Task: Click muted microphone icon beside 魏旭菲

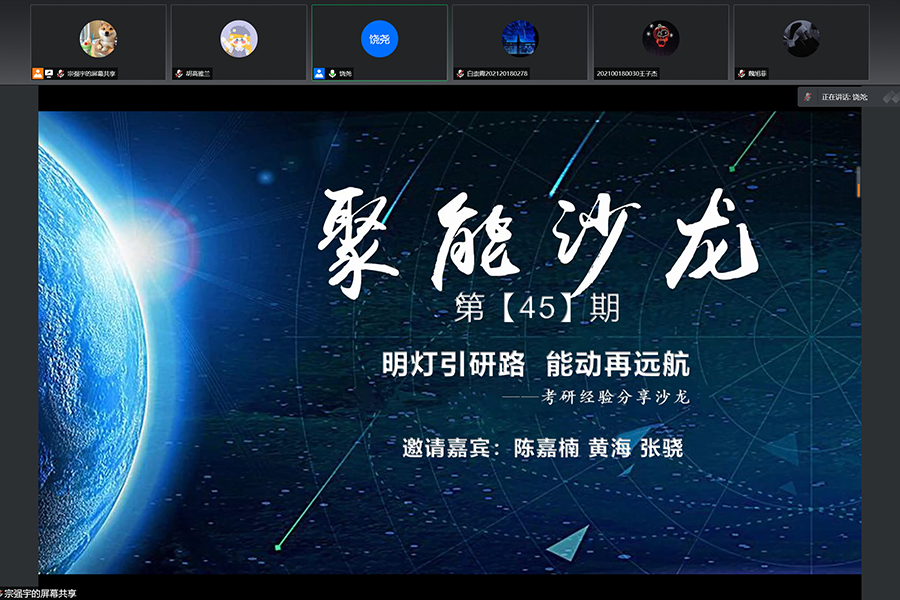Action: 741,73
